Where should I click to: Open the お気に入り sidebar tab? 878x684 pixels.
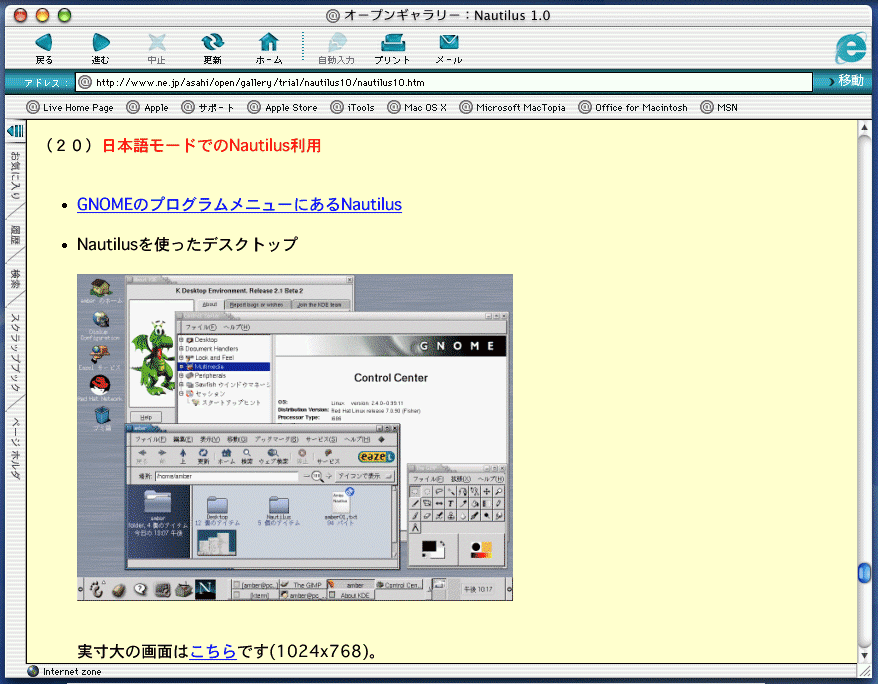[16, 175]
